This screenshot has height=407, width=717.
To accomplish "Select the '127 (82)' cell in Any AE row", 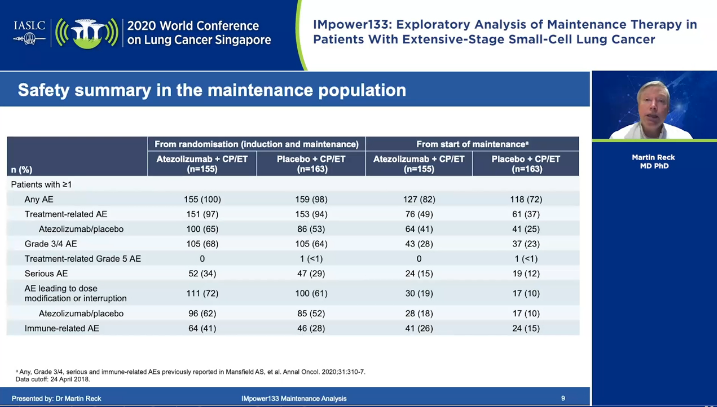I will pyautogui.click(x=419, y=199).
